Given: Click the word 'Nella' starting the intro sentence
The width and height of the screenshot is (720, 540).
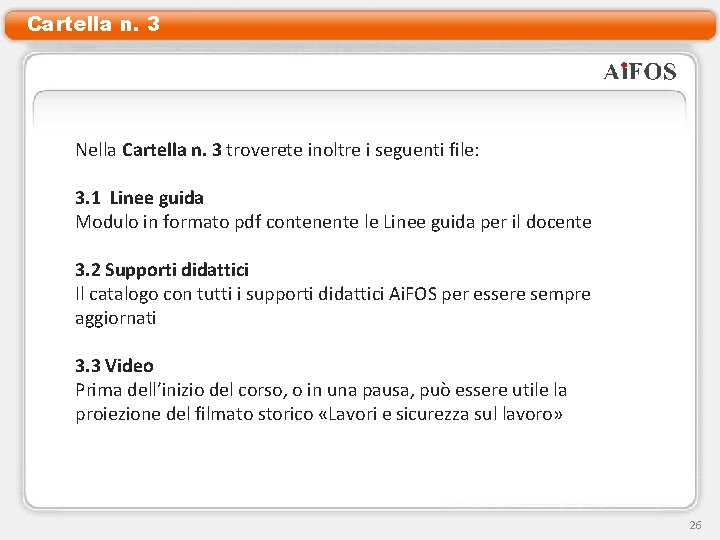Looking at the screenshot, I should coord(96,150).
